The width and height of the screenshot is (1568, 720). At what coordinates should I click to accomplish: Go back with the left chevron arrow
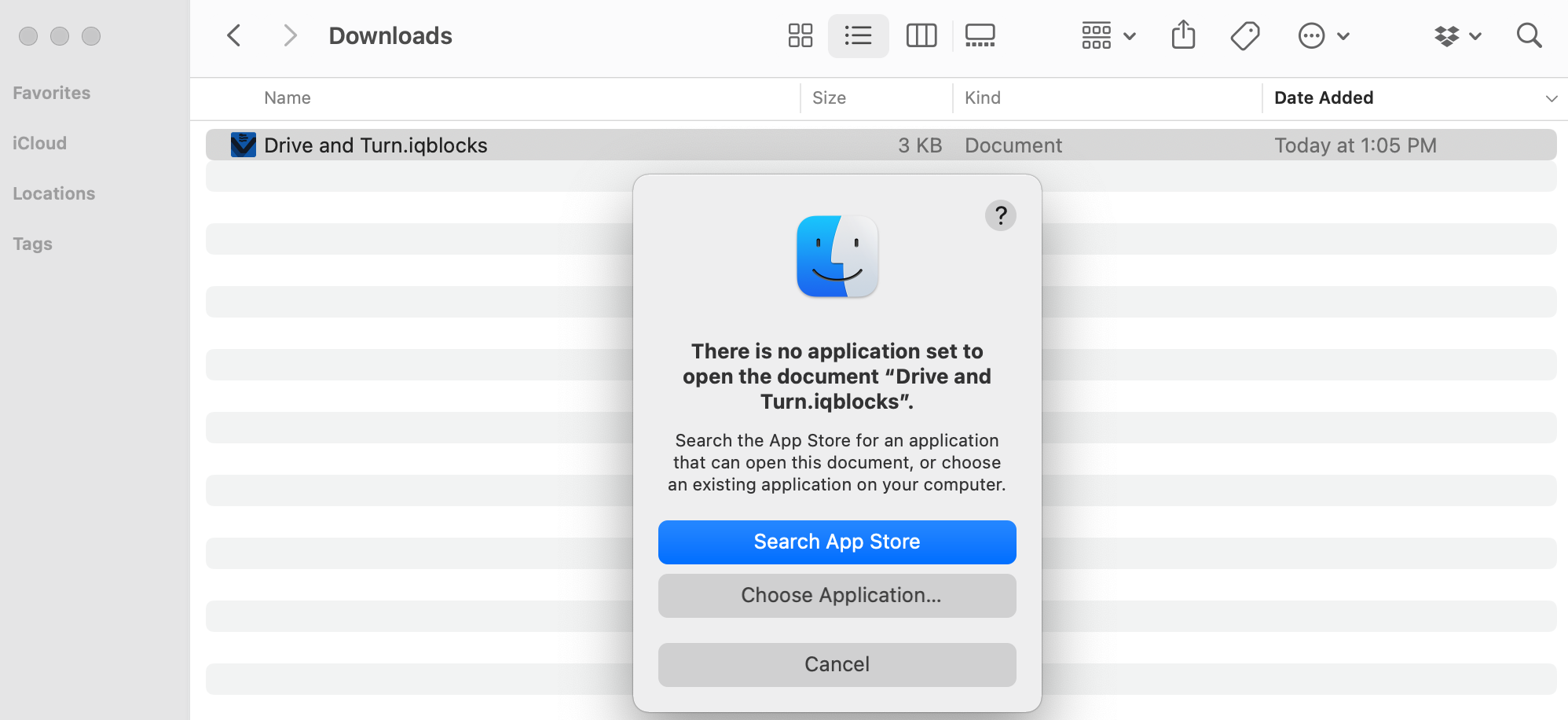tap(233, 35)
